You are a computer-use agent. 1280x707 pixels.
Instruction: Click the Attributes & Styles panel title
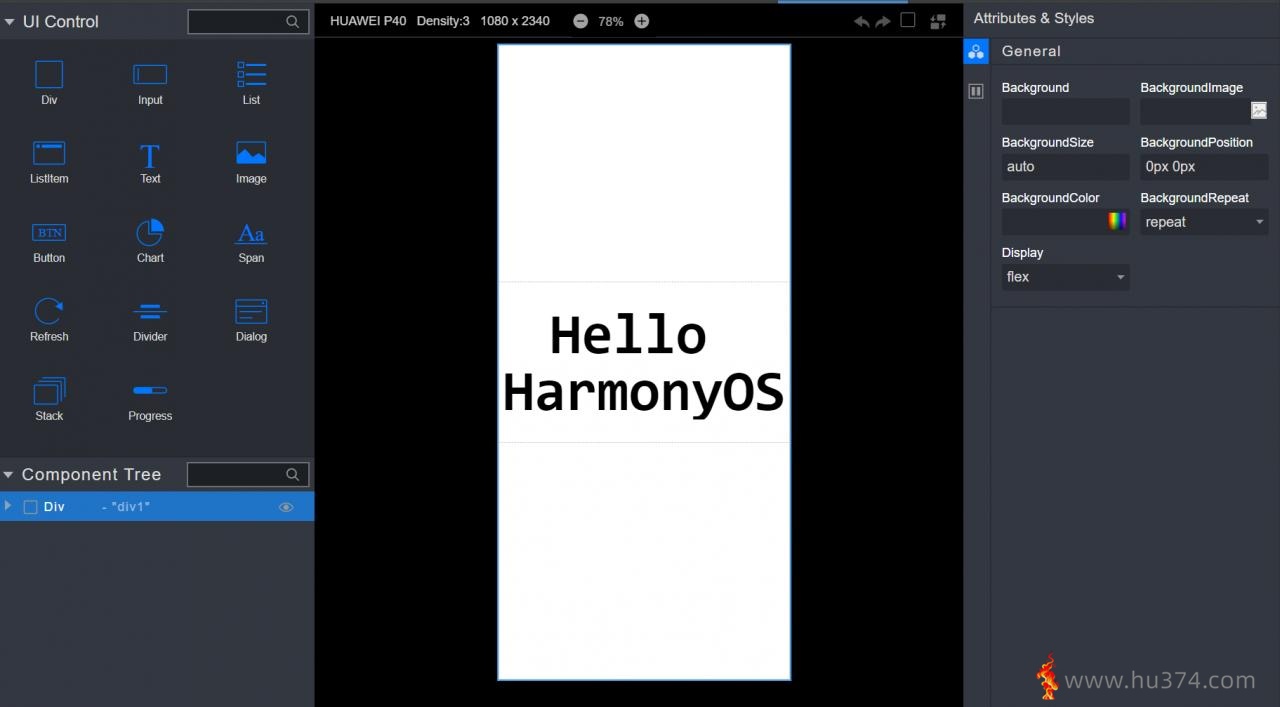point(1034,18)
